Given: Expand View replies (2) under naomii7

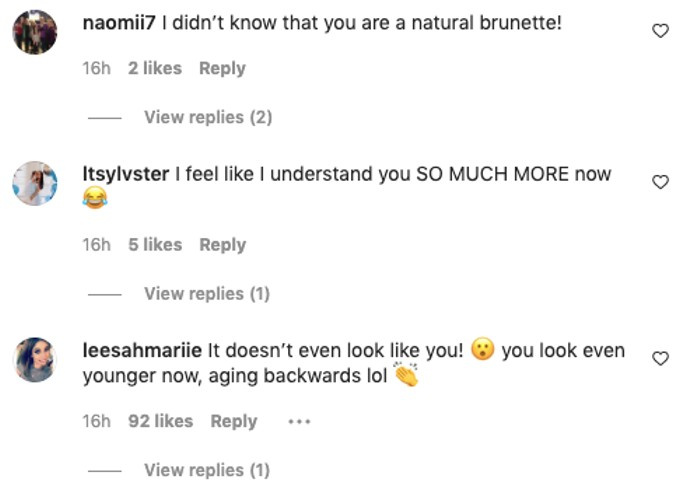Looking at the screenshot, I should click(208, 117).
